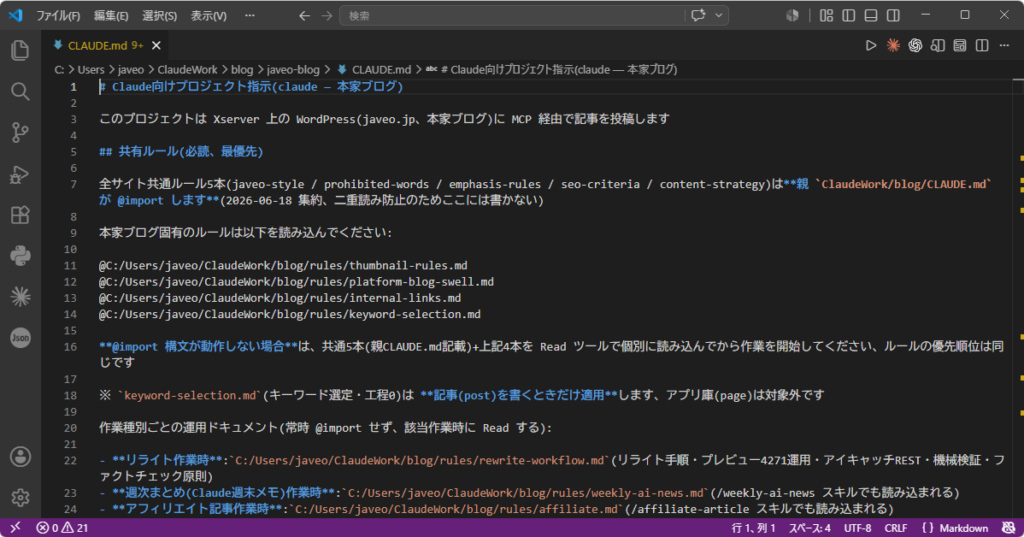Click the ClaudeWork breadcrumb segment
The image size is (1024, 537).
pyautogui.click(x=187, y=69)
